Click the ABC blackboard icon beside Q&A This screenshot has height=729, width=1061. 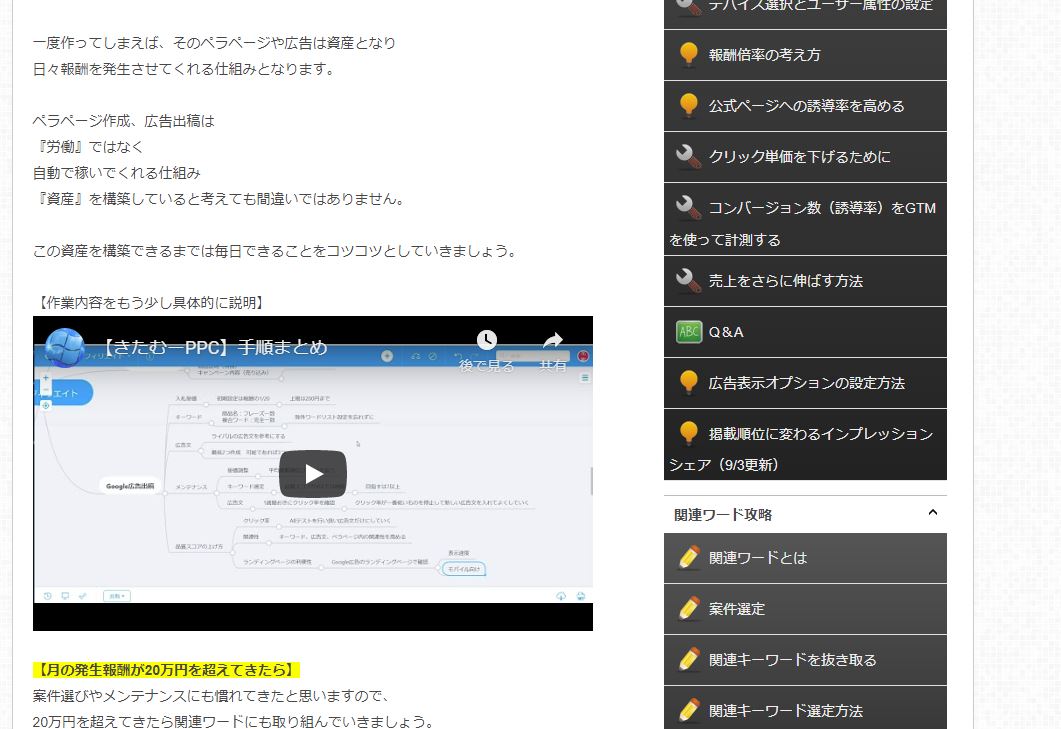[689, 332]
